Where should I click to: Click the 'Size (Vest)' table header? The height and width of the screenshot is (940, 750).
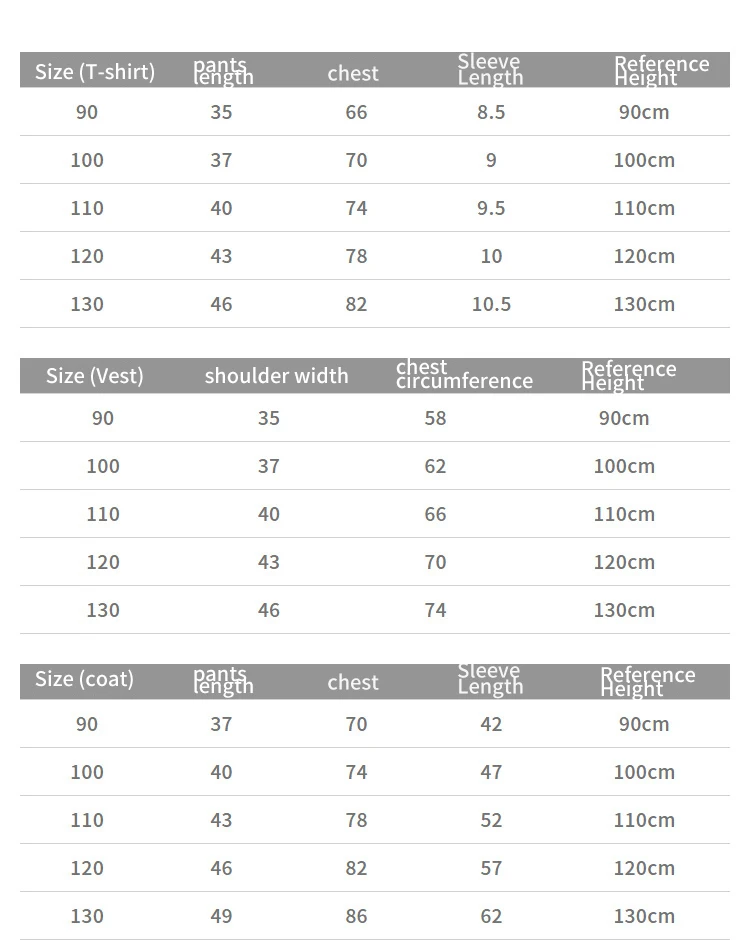coord(95,376)
